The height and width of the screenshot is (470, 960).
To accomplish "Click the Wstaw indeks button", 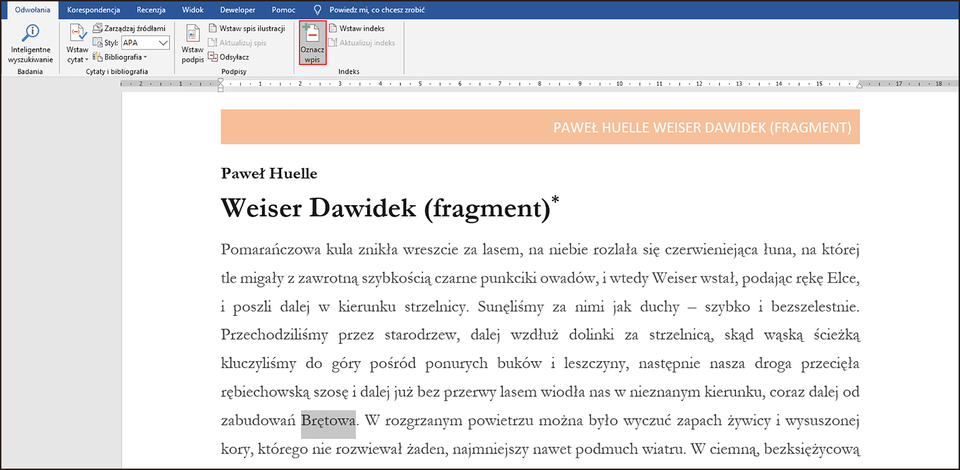I will 357,28.
